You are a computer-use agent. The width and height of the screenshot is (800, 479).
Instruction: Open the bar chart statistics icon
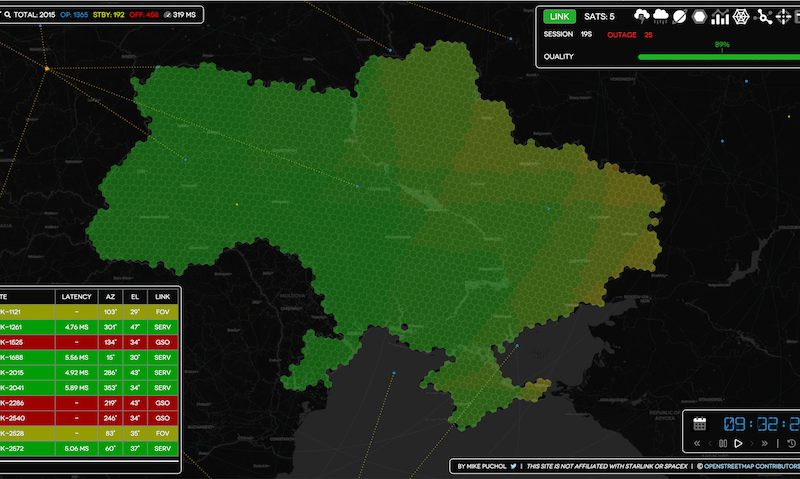[x=720, y=16]
